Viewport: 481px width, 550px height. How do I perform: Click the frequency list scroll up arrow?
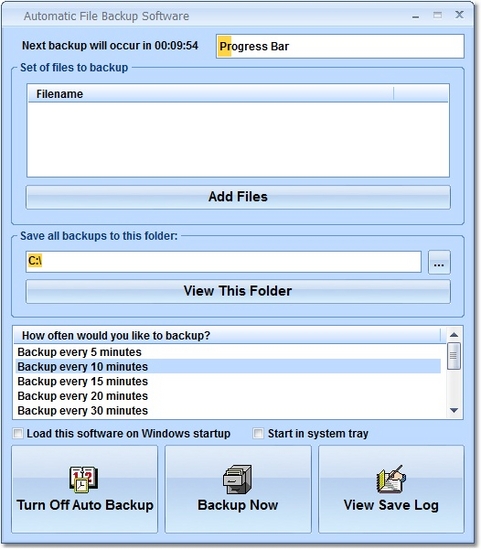point(454,335)
